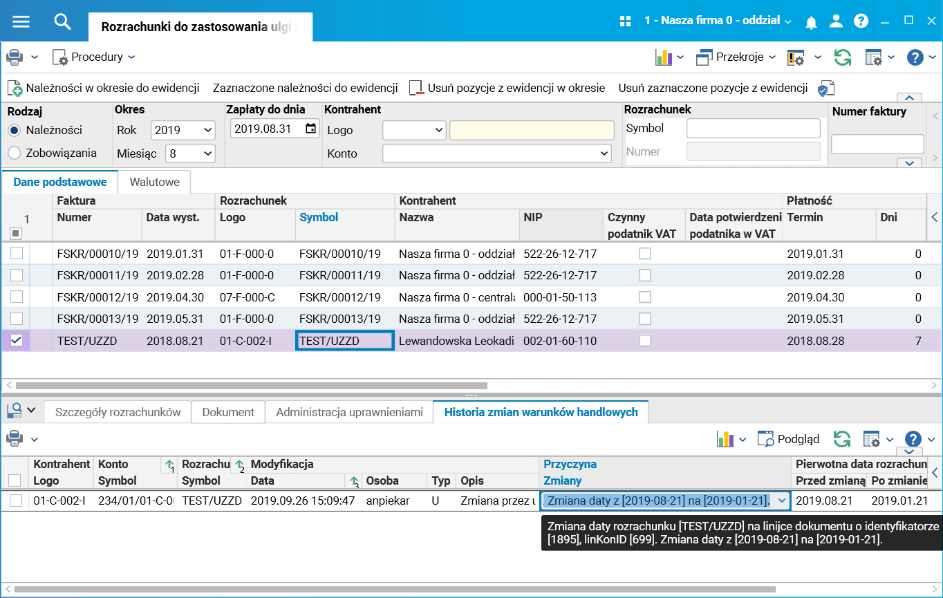Click Zaznaczone należności do ewidencji
This screenshot has width=943, height=598.
click(x=305, y=88)
